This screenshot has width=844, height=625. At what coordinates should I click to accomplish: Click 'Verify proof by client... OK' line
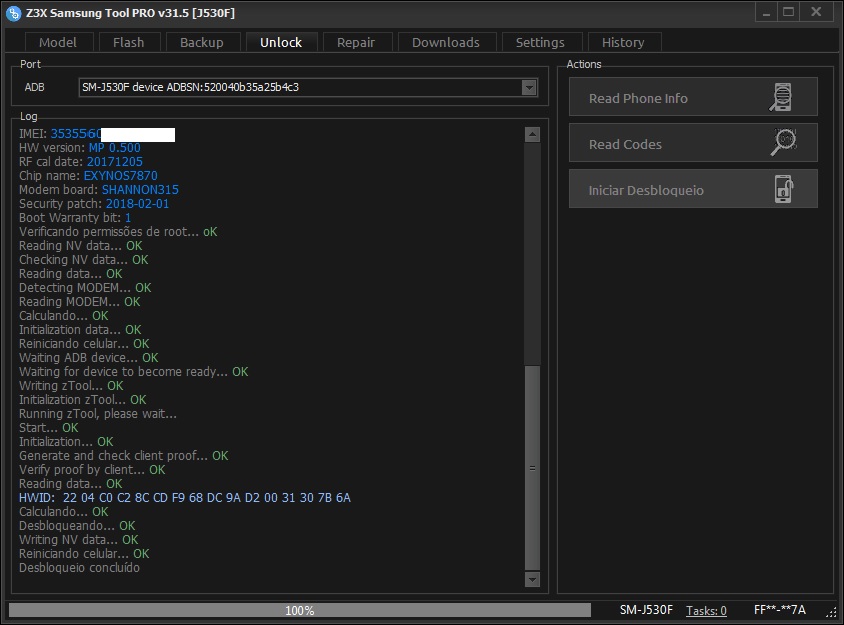(92, 469)
